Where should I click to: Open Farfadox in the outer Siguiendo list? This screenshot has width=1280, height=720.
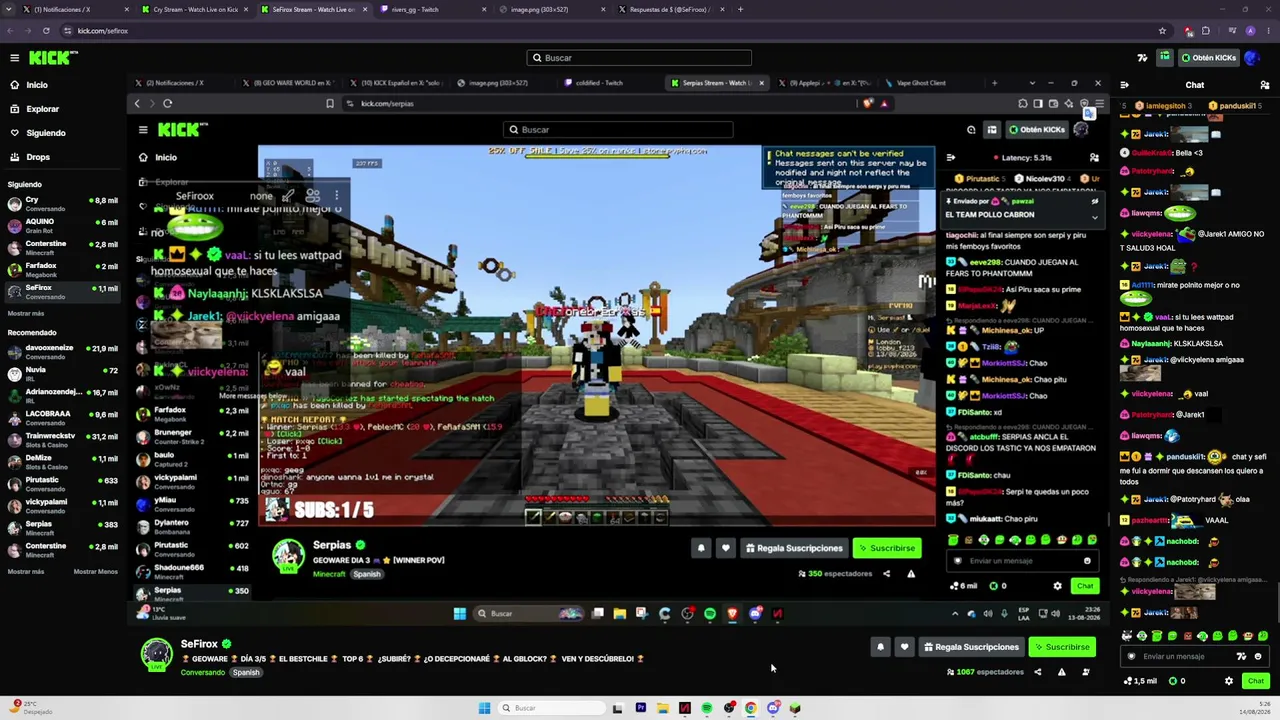tap(63, 270)
